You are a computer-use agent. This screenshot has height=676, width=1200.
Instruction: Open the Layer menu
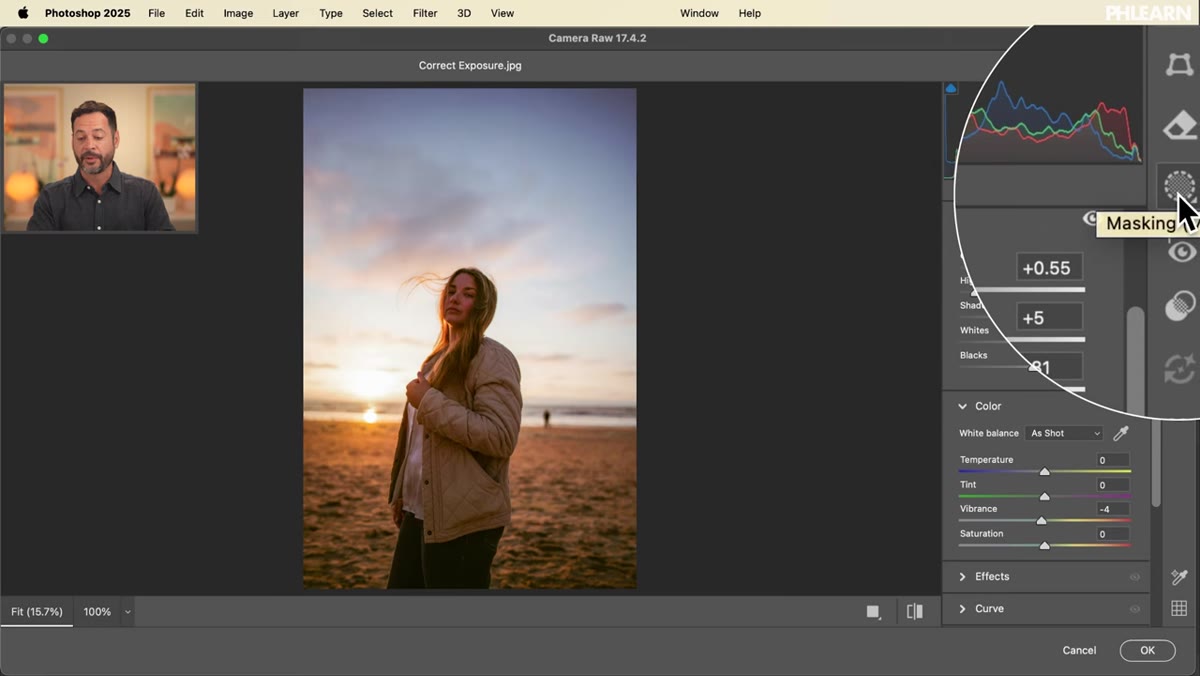click(286, 13)
